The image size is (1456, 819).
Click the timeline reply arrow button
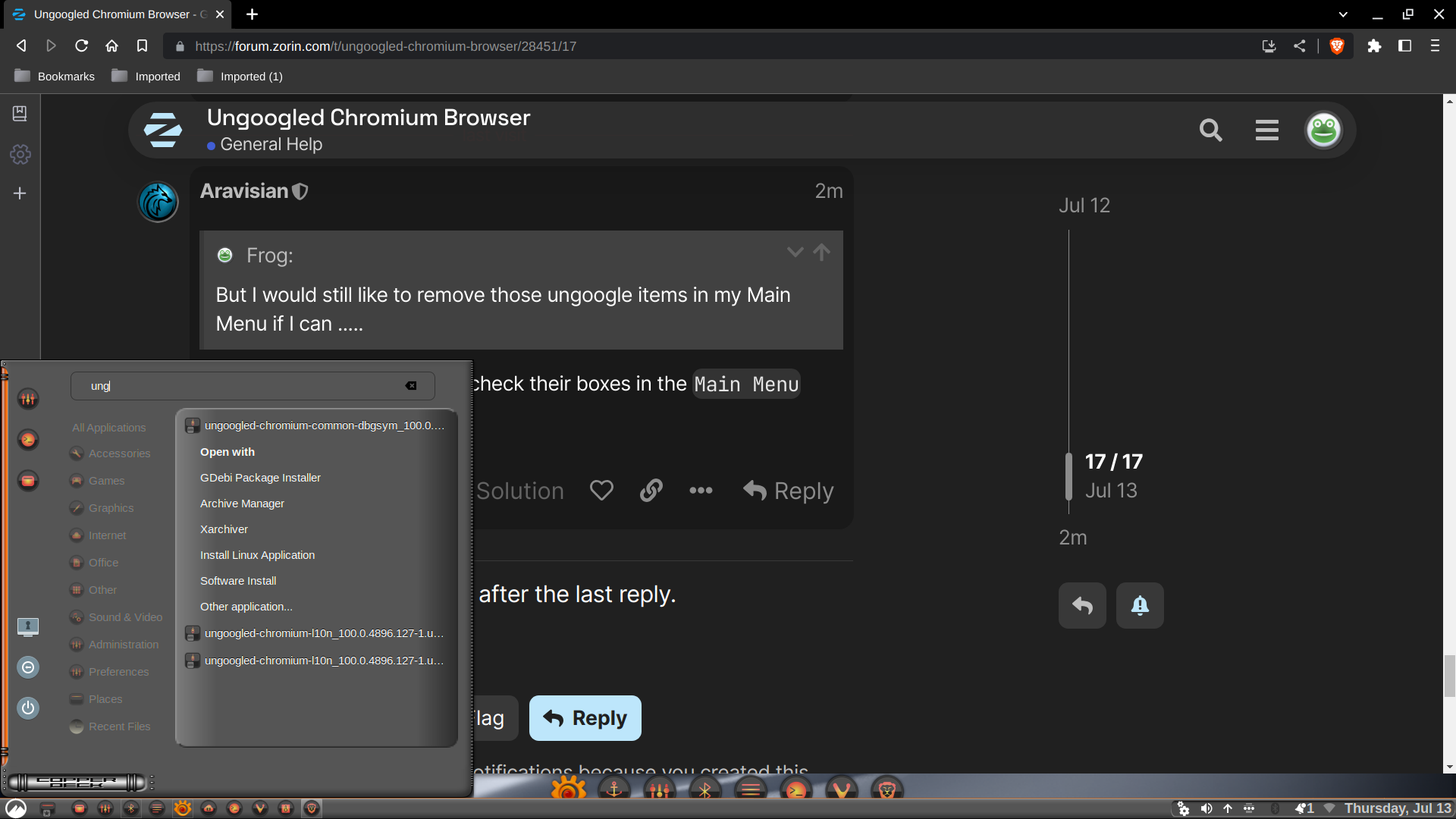tap(1082, 605)
